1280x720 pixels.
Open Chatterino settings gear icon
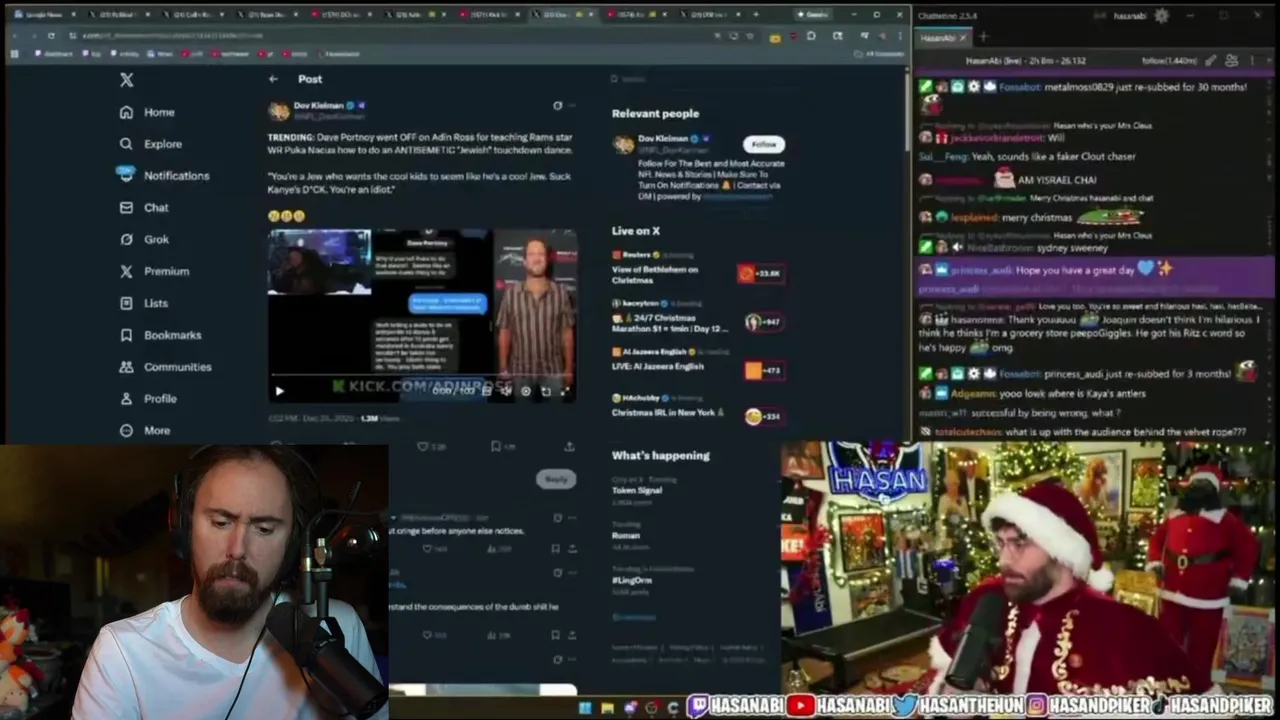click(1161, 16)
